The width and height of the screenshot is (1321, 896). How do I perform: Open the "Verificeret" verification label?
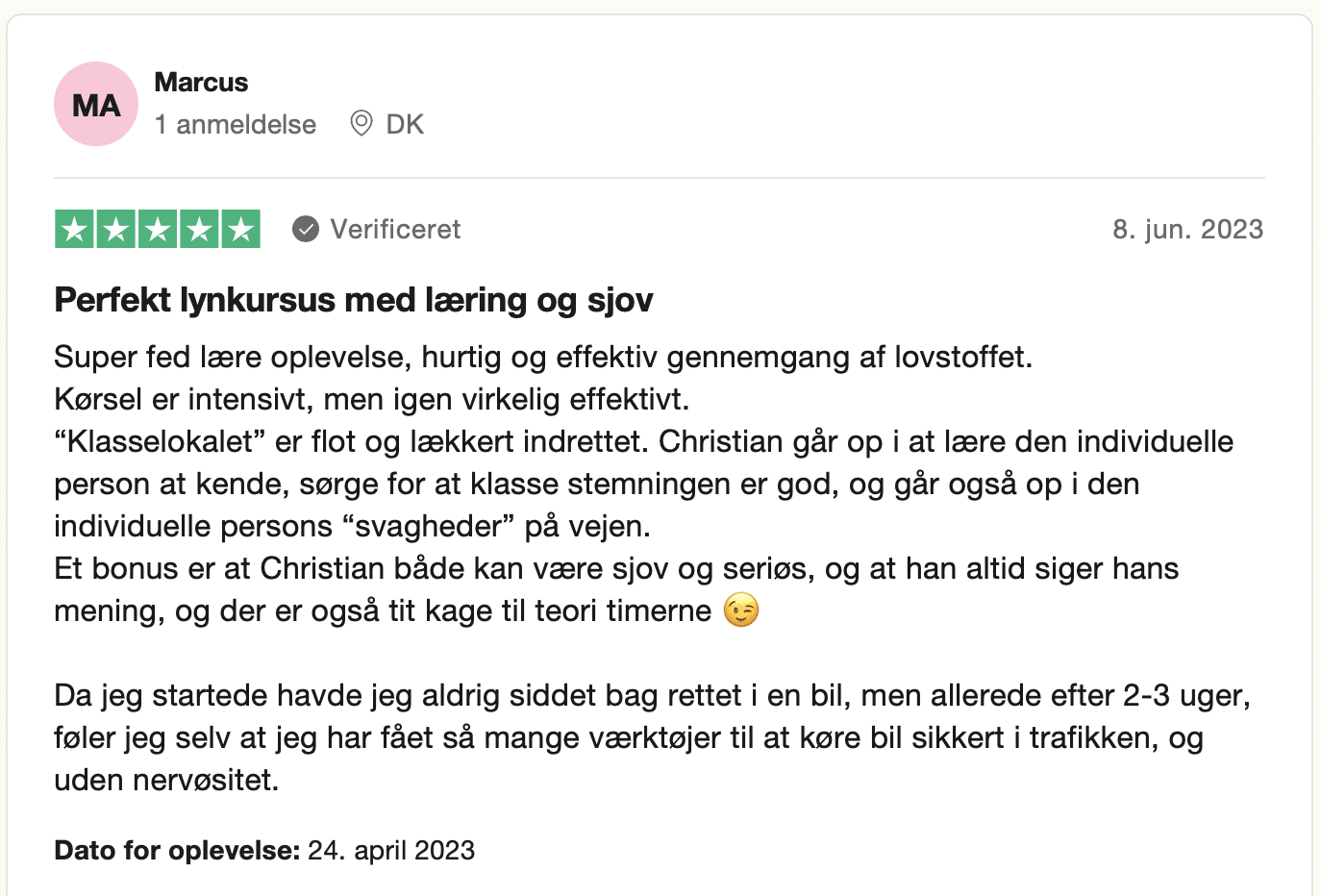[x=395, y=230]
